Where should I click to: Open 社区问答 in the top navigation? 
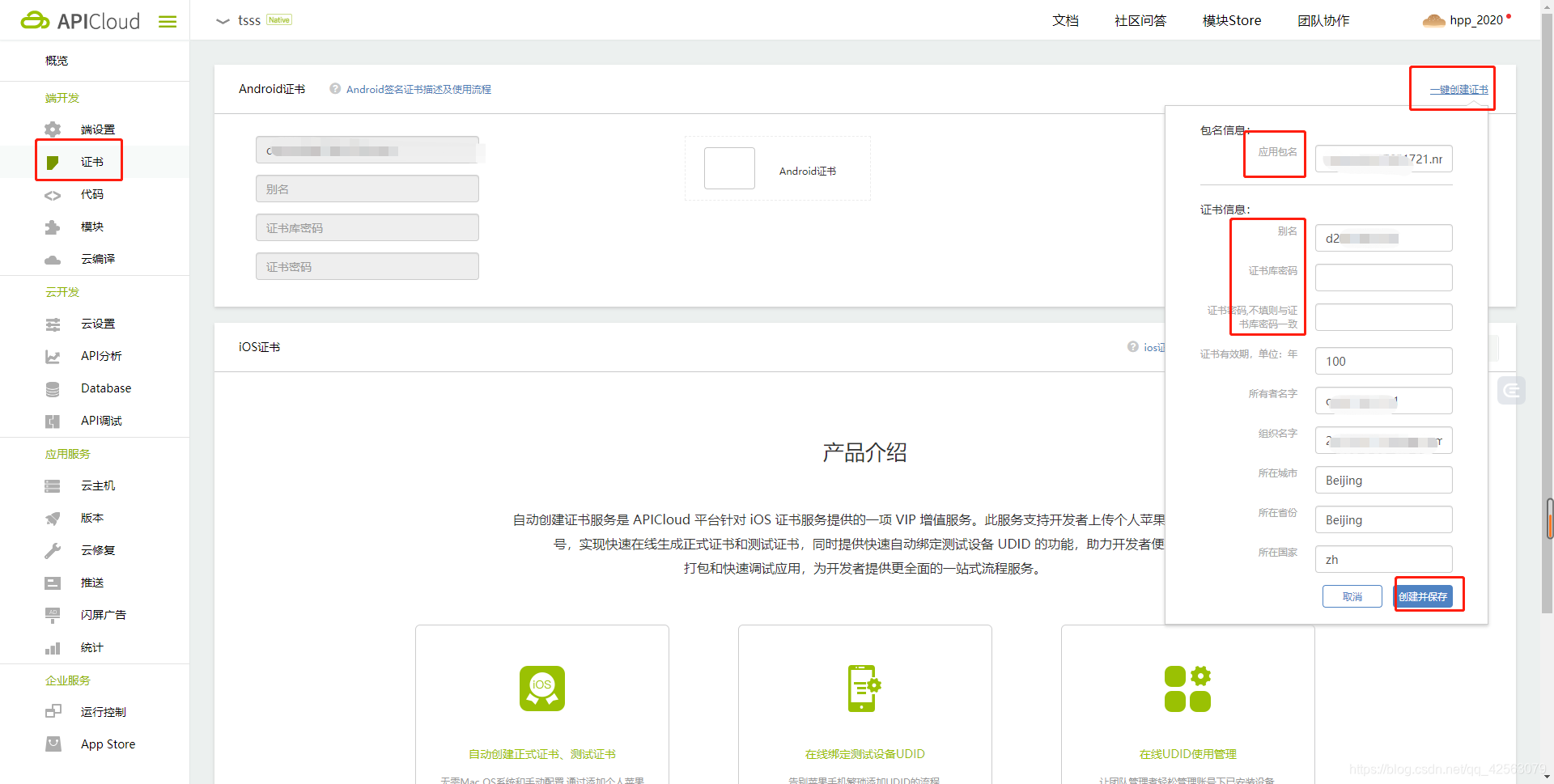(1140, 21)
